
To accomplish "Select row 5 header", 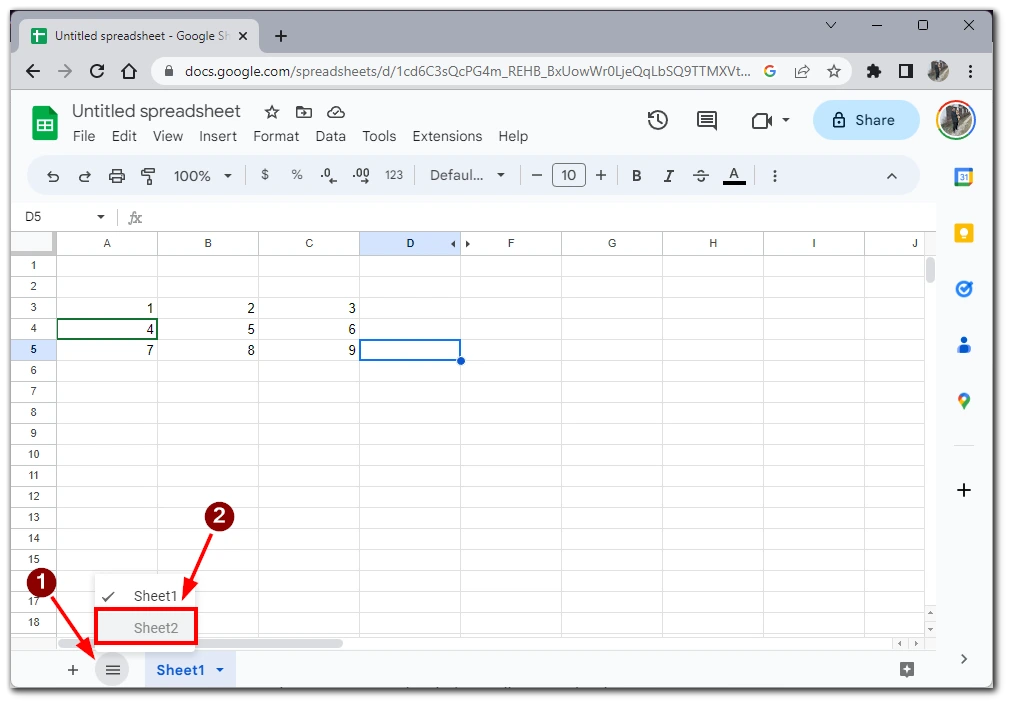I will [34, 349].
